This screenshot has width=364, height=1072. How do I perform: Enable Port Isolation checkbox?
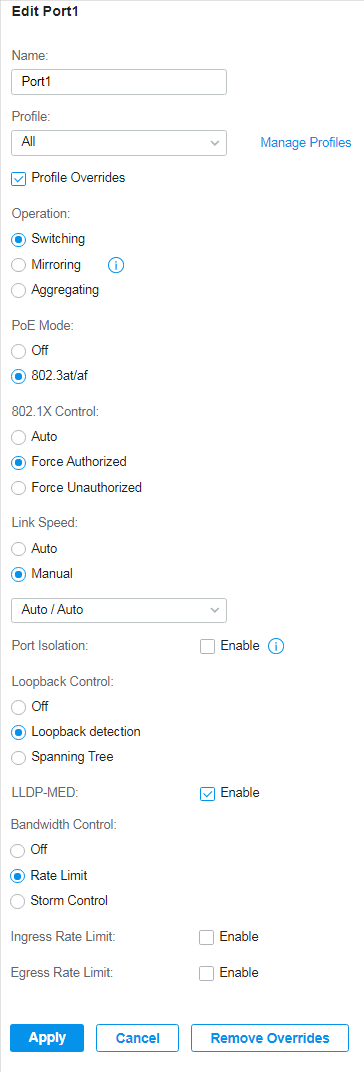click(207, 646)
